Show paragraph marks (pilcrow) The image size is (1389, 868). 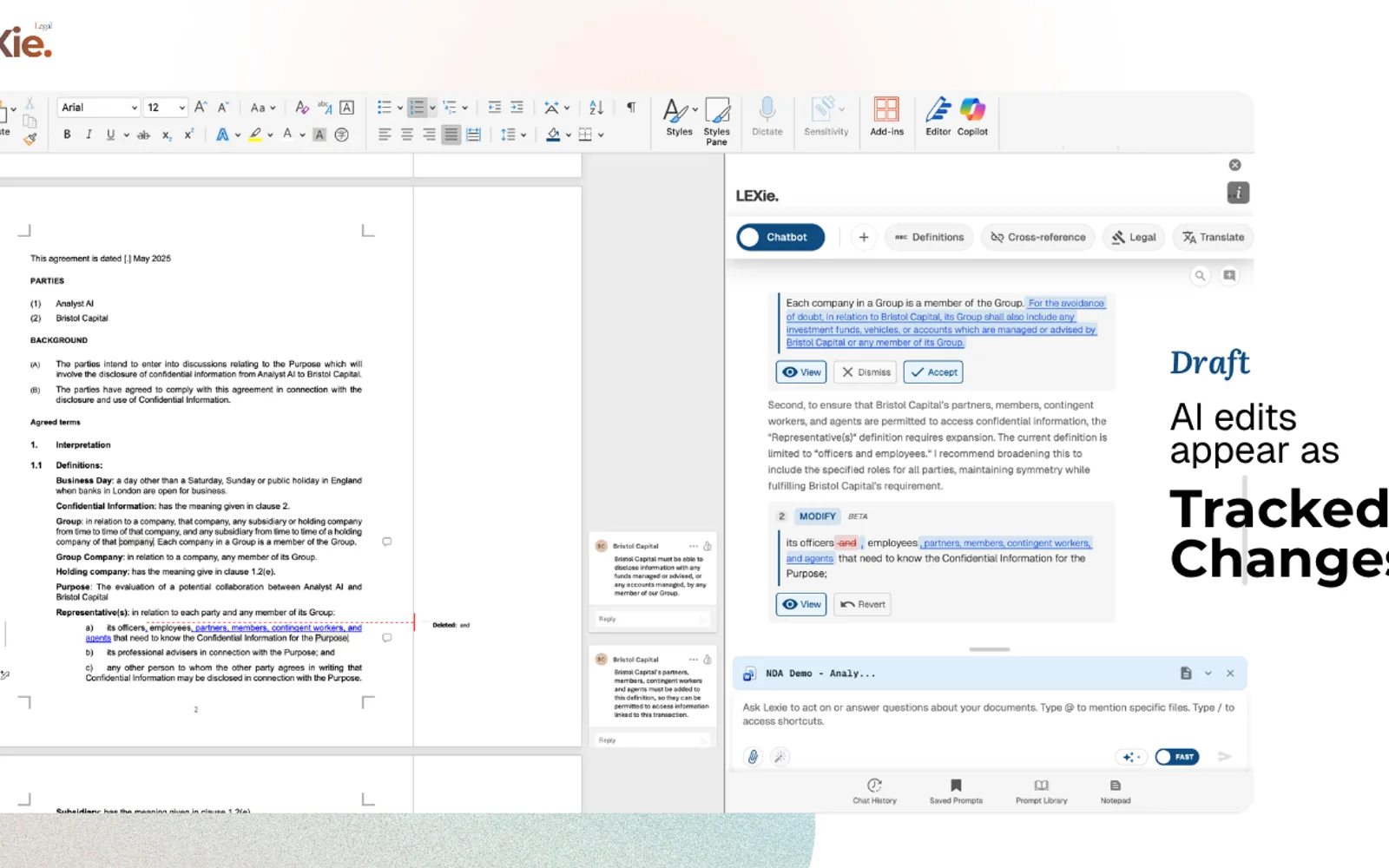(631, 108)
